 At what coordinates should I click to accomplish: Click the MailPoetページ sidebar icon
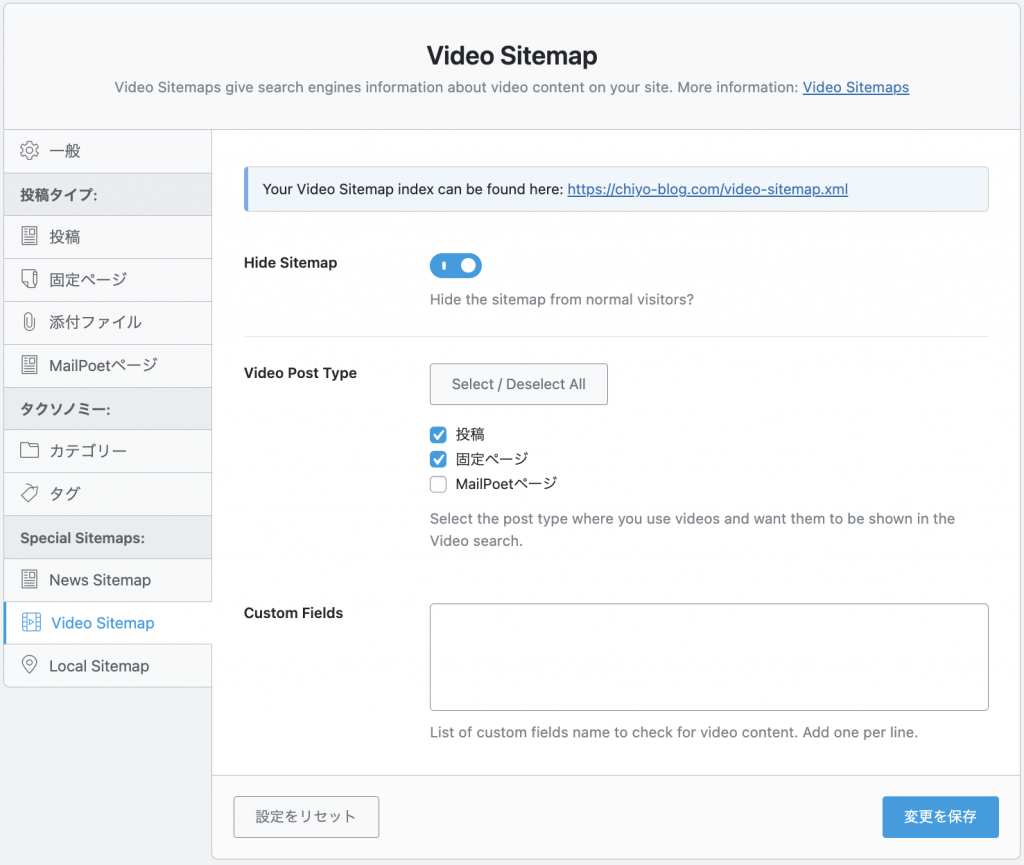(x=29, y=365)
